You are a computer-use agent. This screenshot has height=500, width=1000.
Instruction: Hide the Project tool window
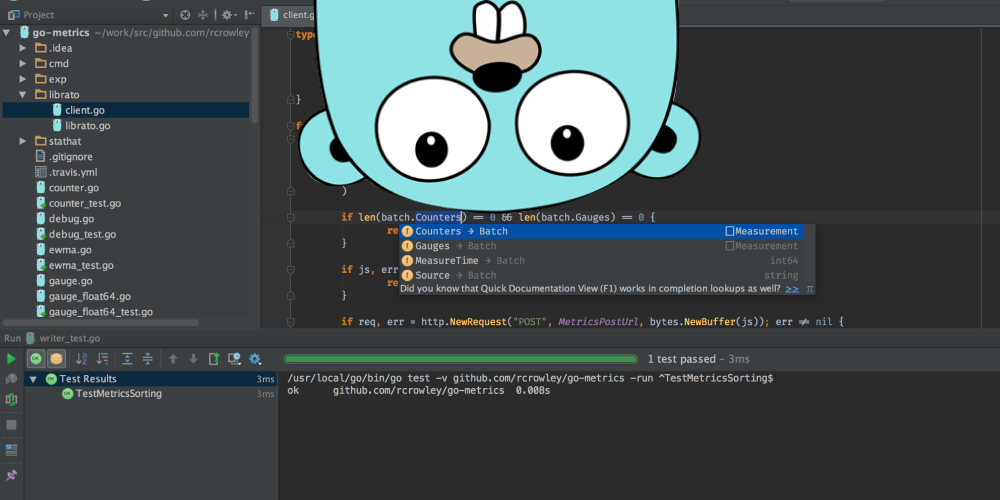point(249,15)
